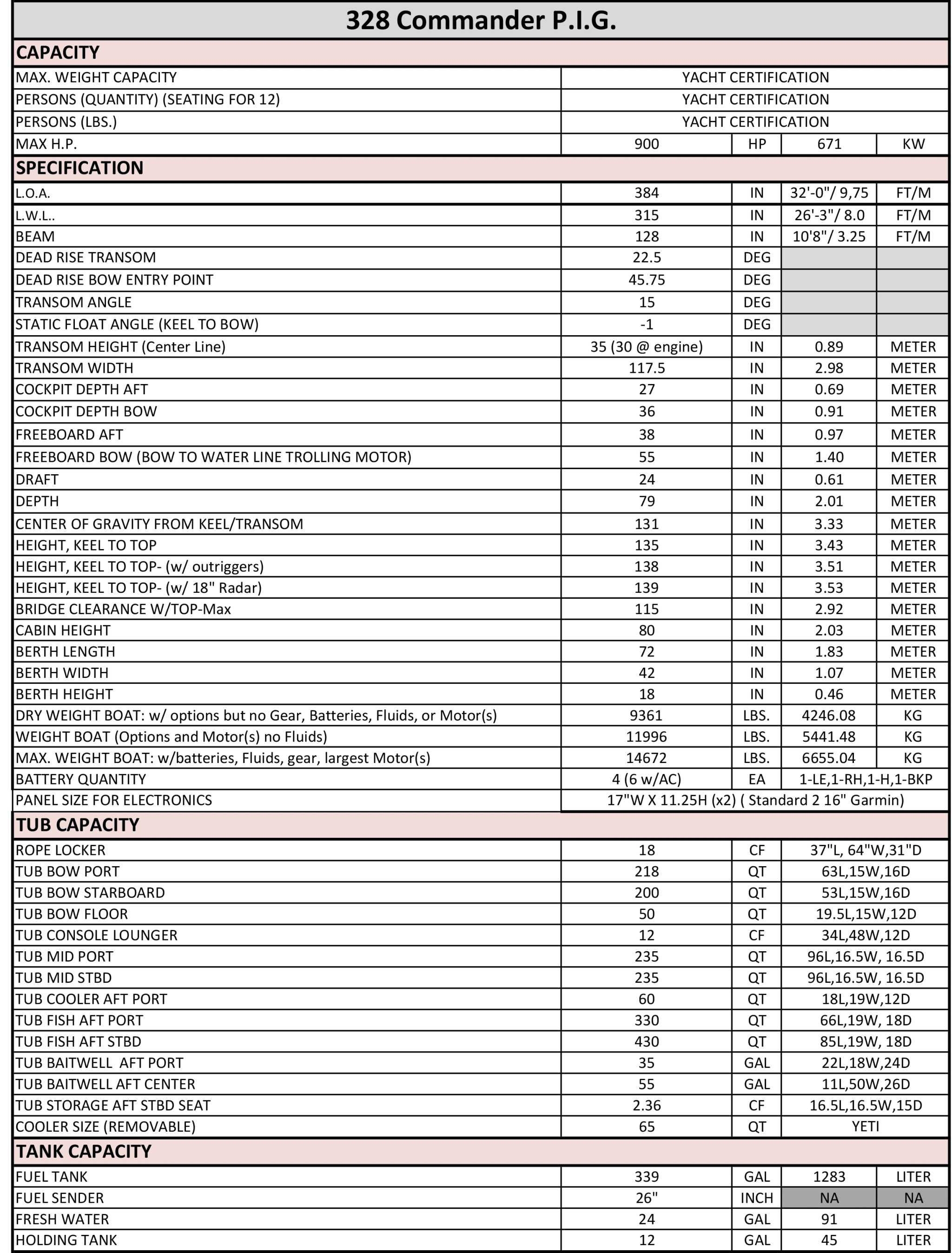952x1253 pixels.
Task: Click the L.O.A. value 384
Action: [647, 193]
